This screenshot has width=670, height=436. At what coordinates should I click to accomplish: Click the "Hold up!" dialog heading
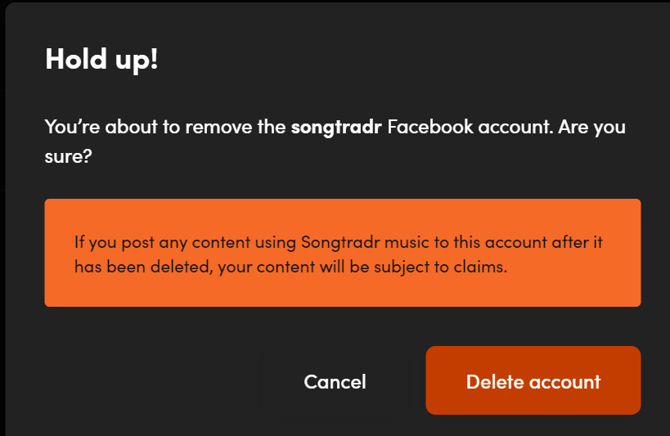[102, 58]
